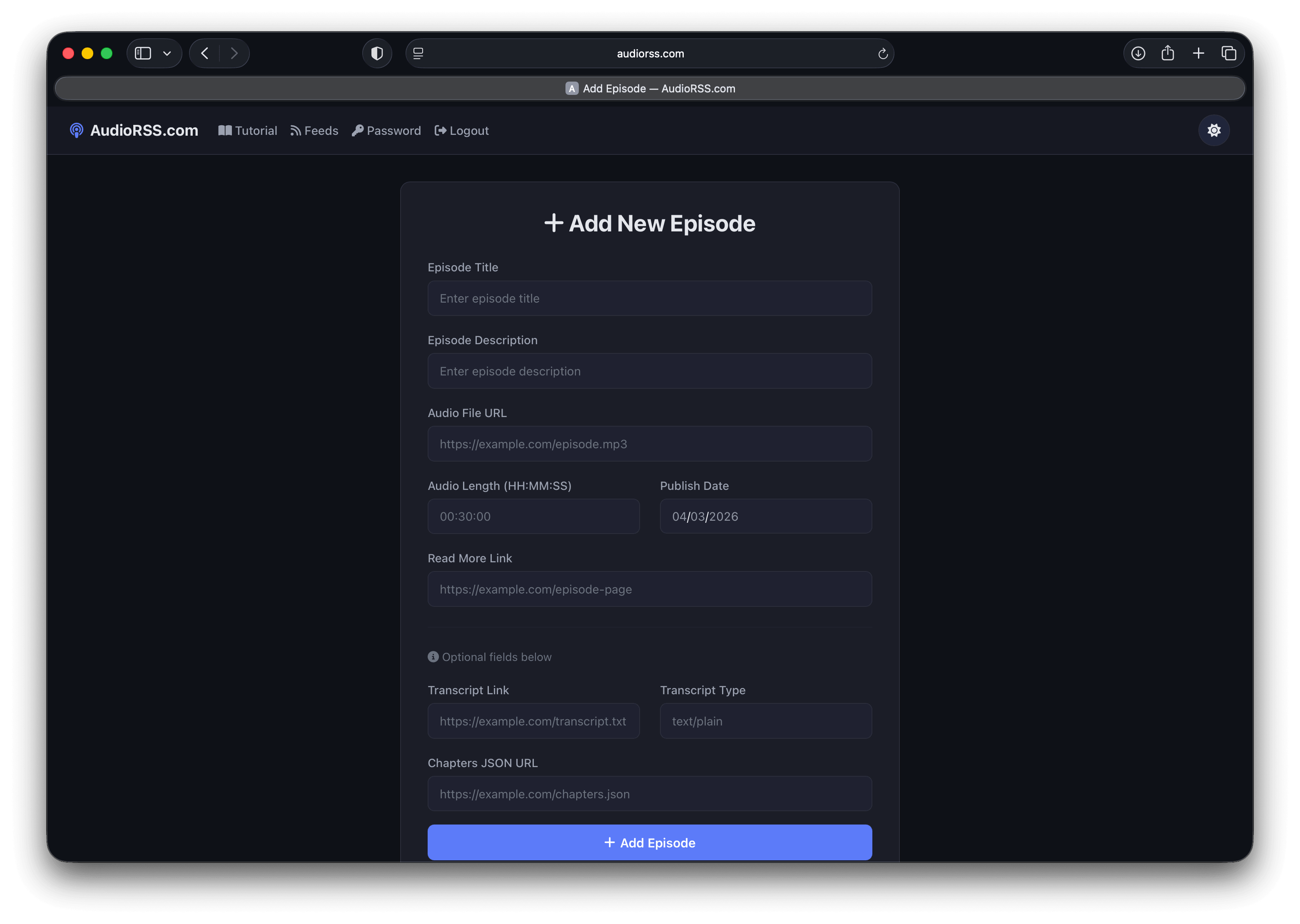Click the privacy shield icon in the toolbar
The image size is (1300, 924).
click(x=377, y=53)
